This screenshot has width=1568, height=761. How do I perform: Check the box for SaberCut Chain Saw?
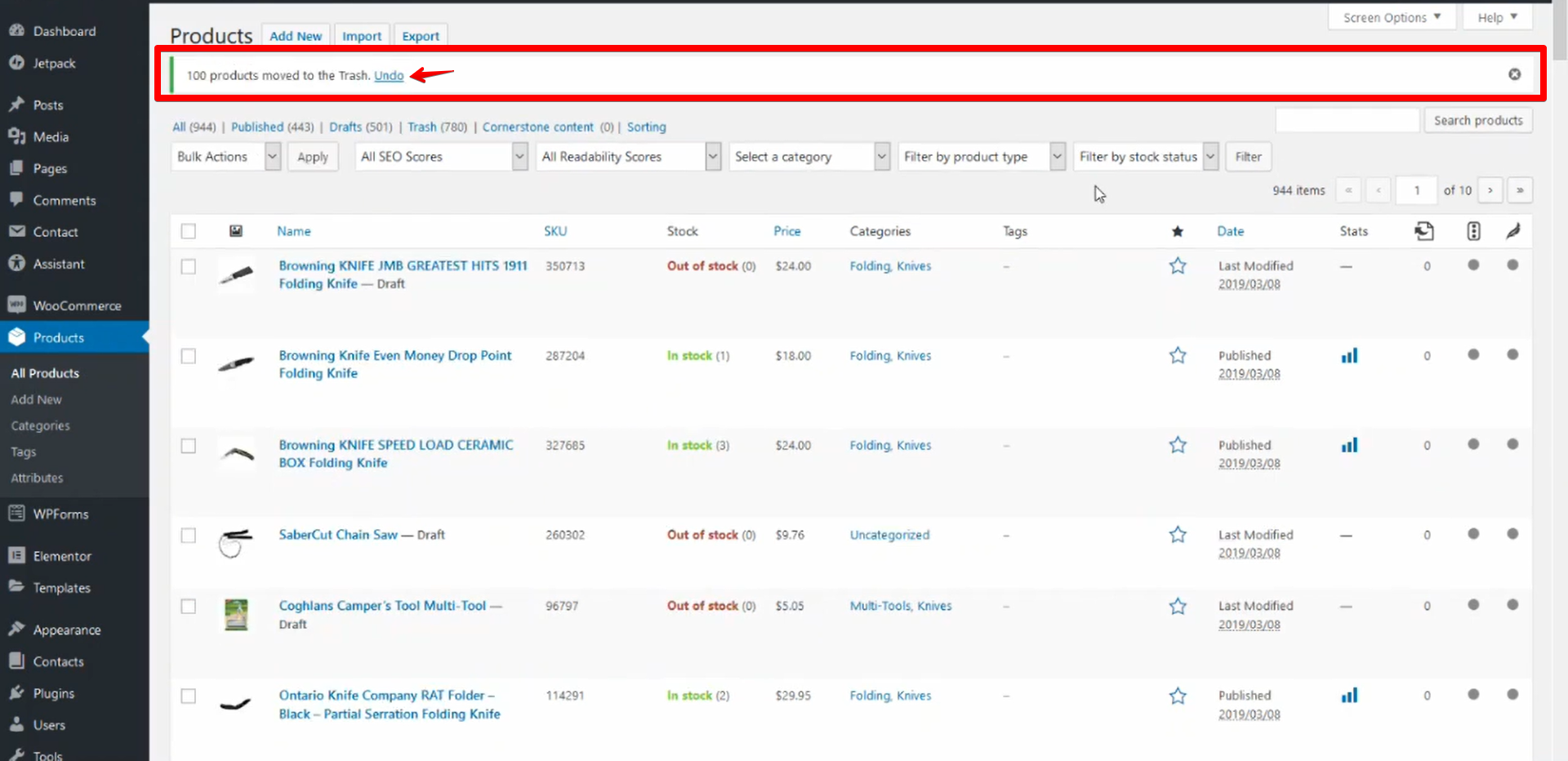(189, 536)
